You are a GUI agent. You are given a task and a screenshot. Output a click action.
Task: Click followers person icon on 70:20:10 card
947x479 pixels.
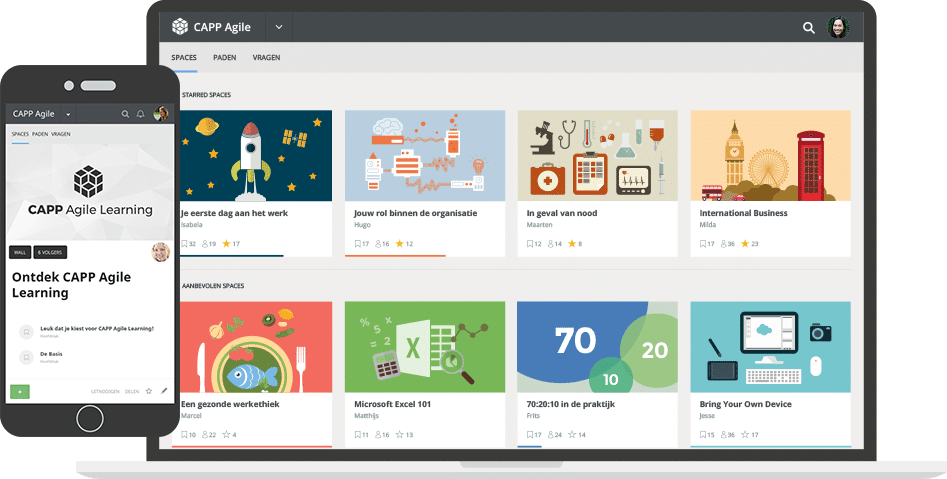point(551,435)
